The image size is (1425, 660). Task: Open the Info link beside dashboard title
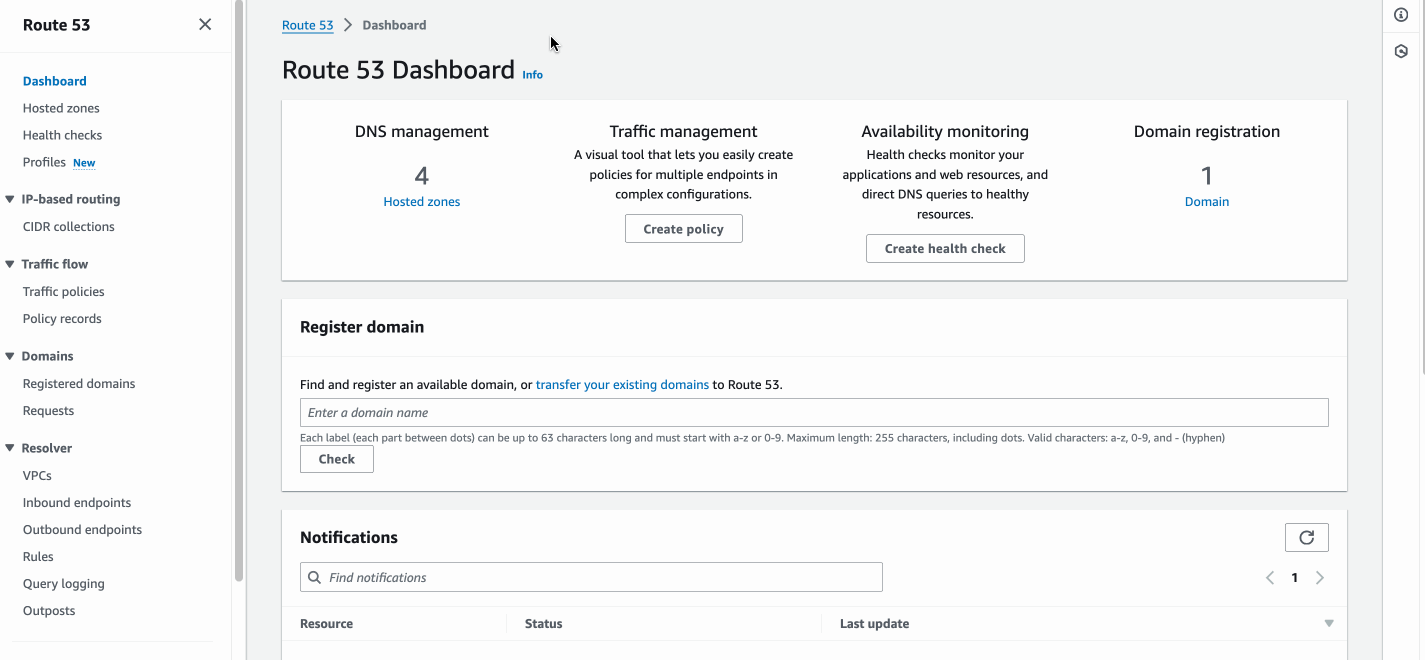(x=532, y=75)
